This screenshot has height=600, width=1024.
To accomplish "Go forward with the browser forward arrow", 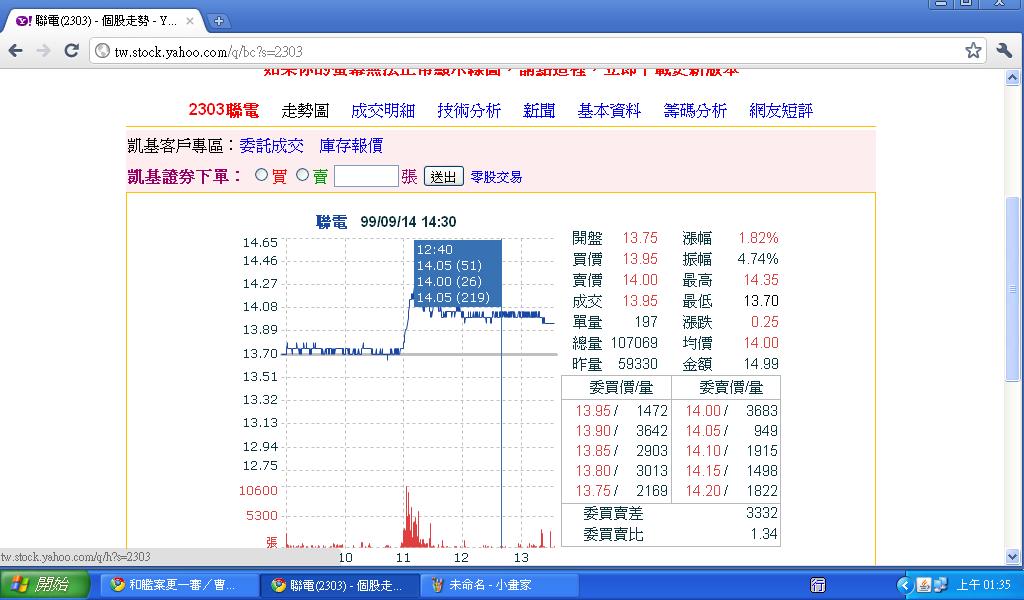I will (43, 51).
